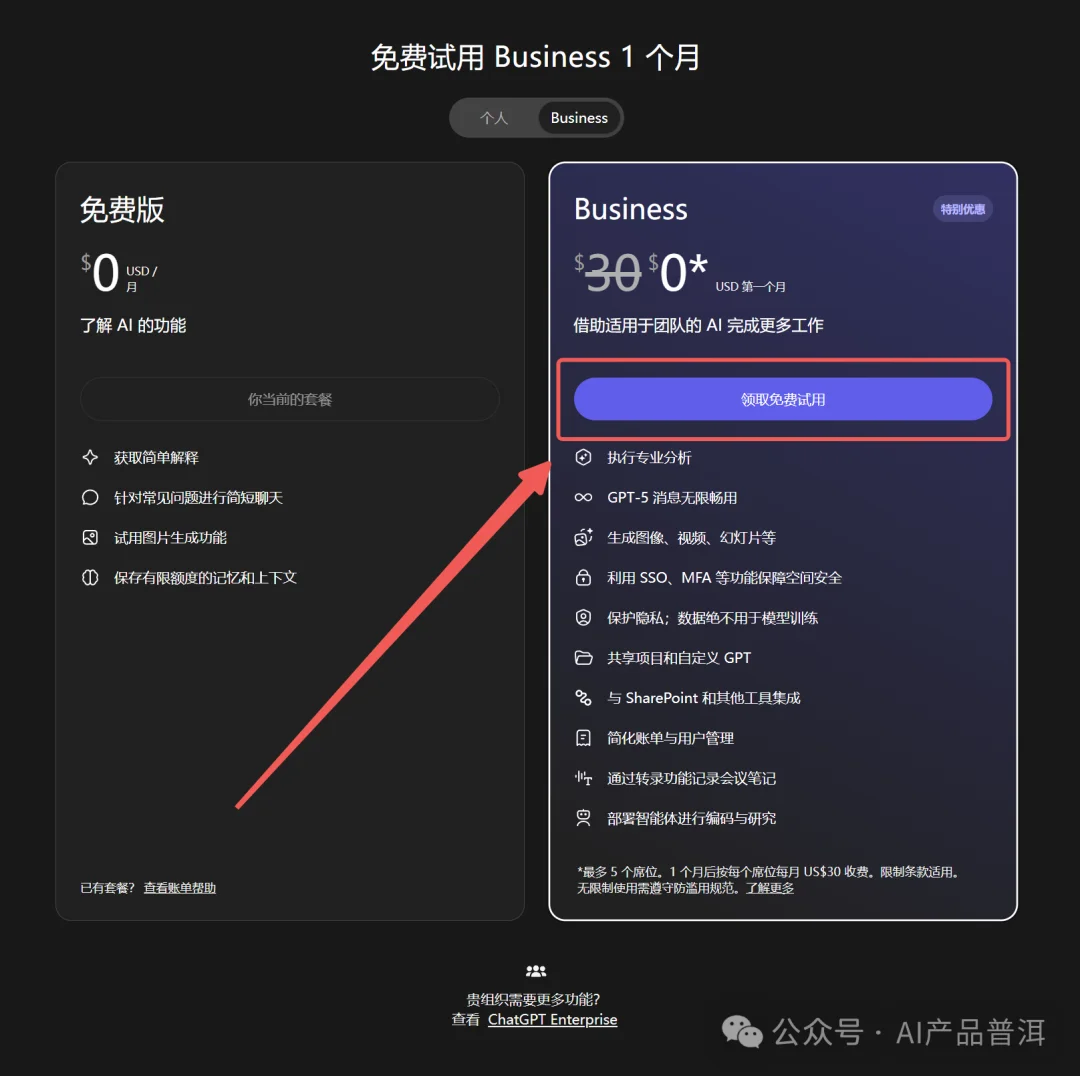Click the sparkle icon beside 获取简单解释
1080x1076 pixels.
tap(90, 457)
